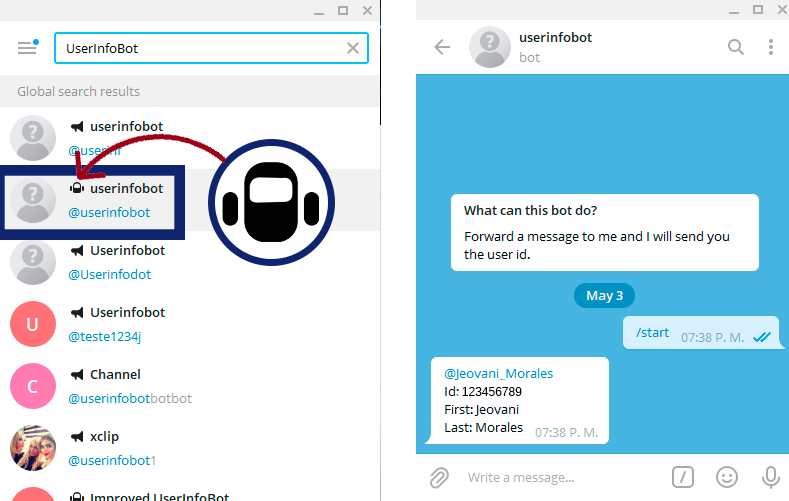Viewport: 789px width, 501px height.
Task: Open the @Userinfodot channel result
Action: (x=190, y=262)
